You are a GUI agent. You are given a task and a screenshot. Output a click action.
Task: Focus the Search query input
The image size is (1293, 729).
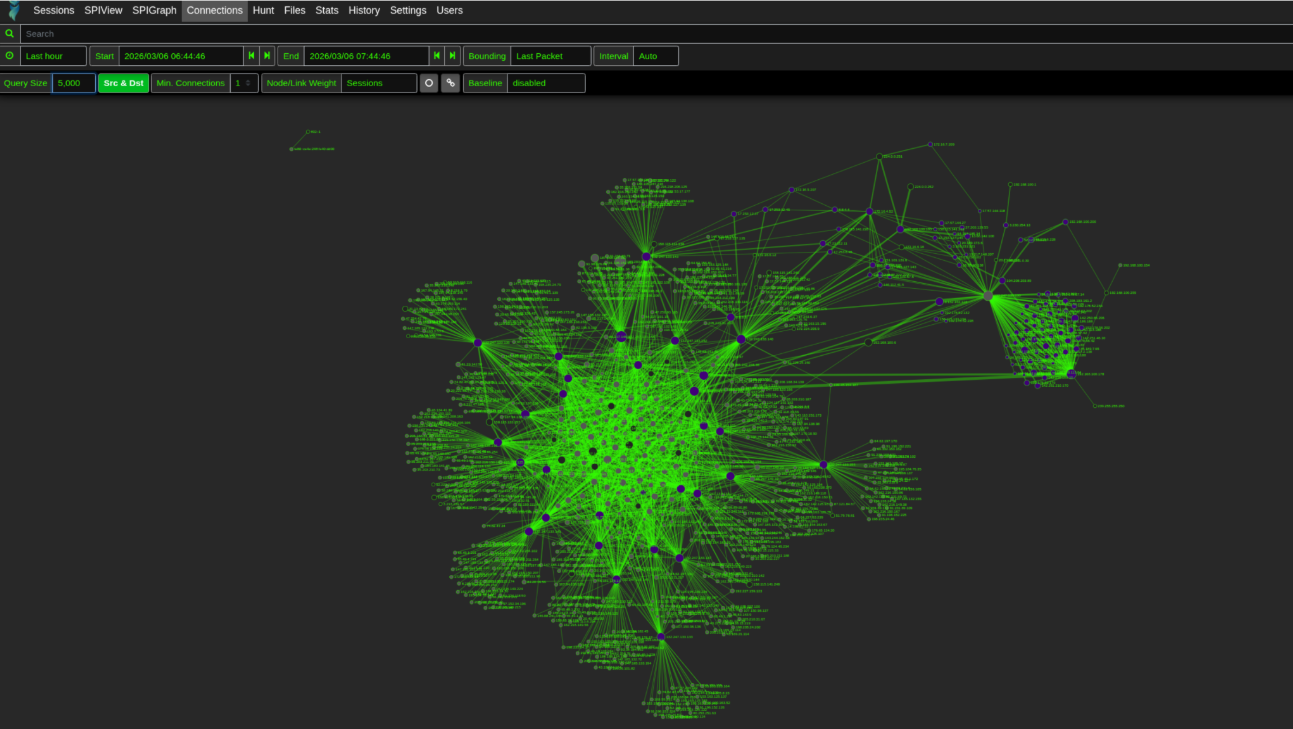[650, 34]
